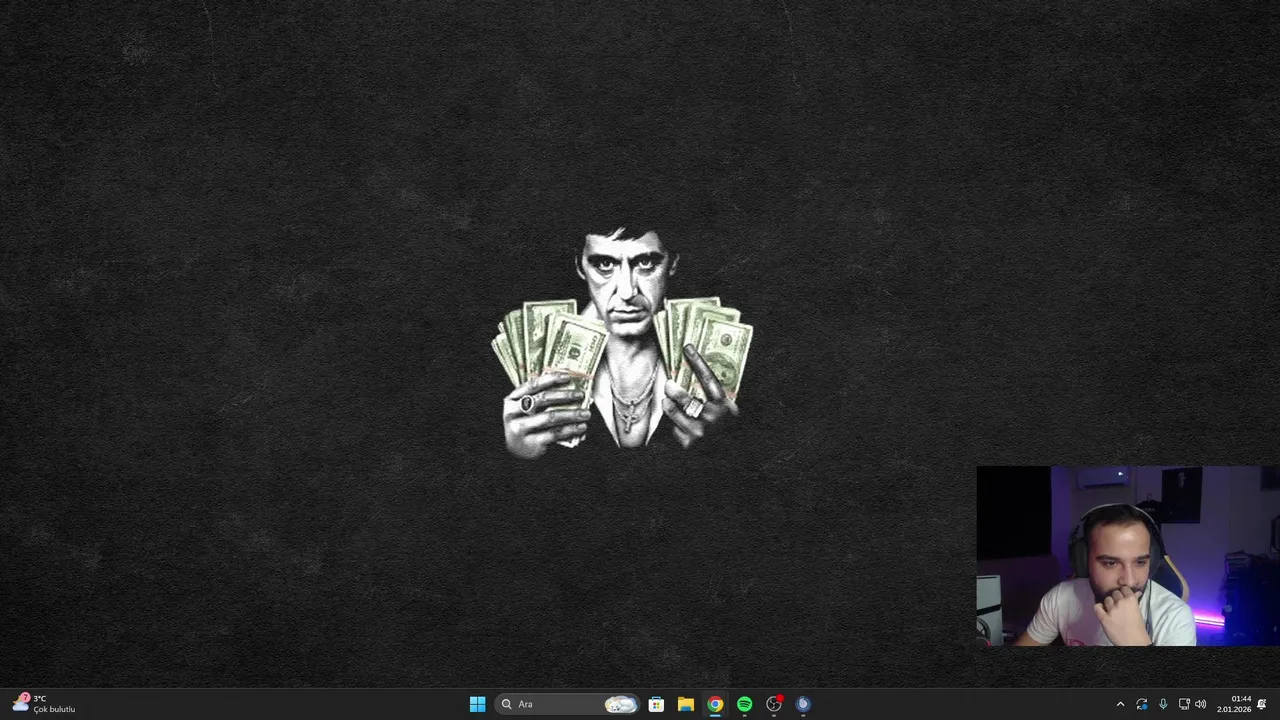Image resolution: width=1280 pixels, height=720 pixels.
Task: Click the microphone tray icon
Action: click(x=1163, y=704)
